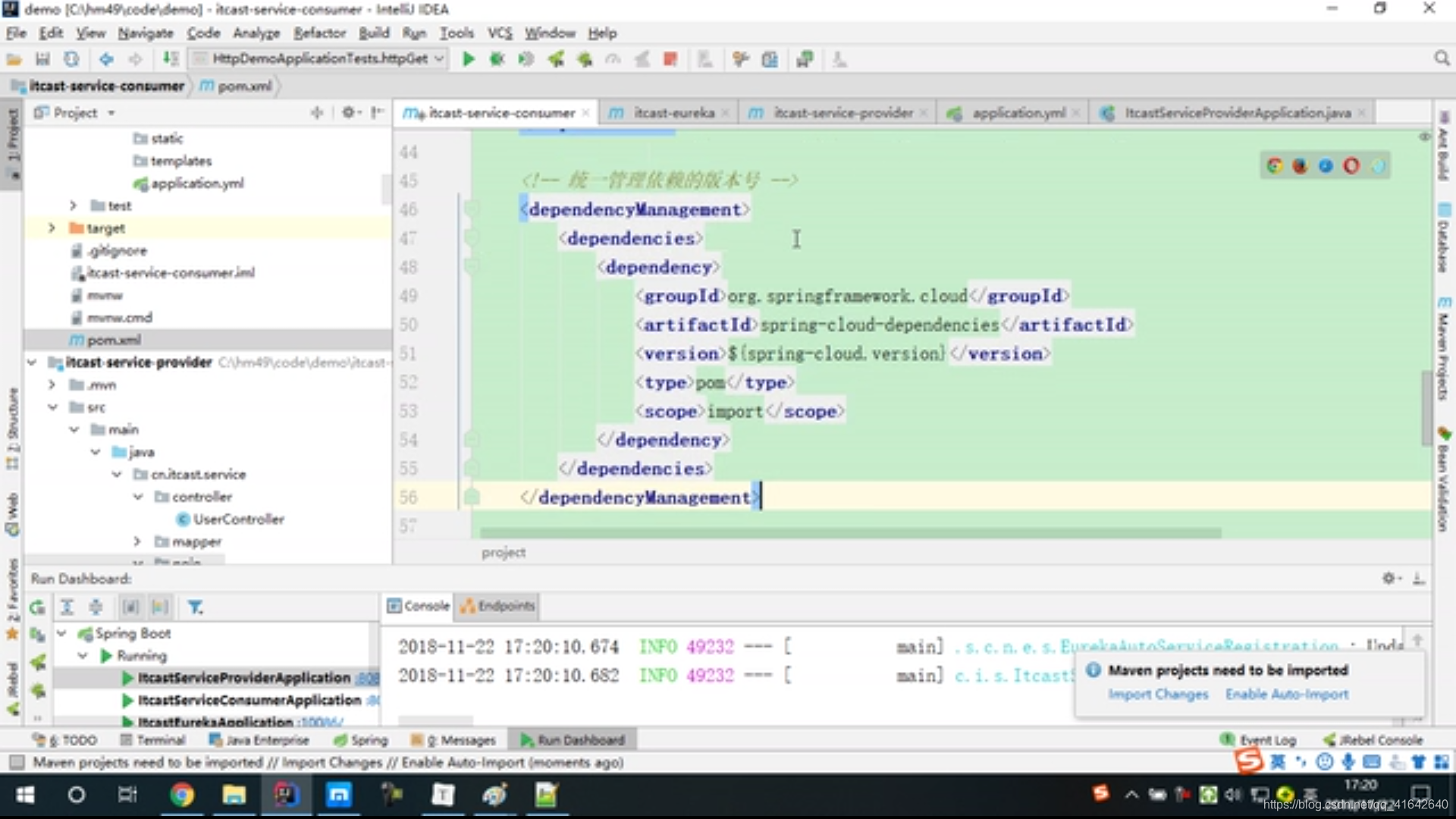This screenshot has width=1456, height=819.
Task: Expand the .mvn folder node
Action: pos(52,384)
